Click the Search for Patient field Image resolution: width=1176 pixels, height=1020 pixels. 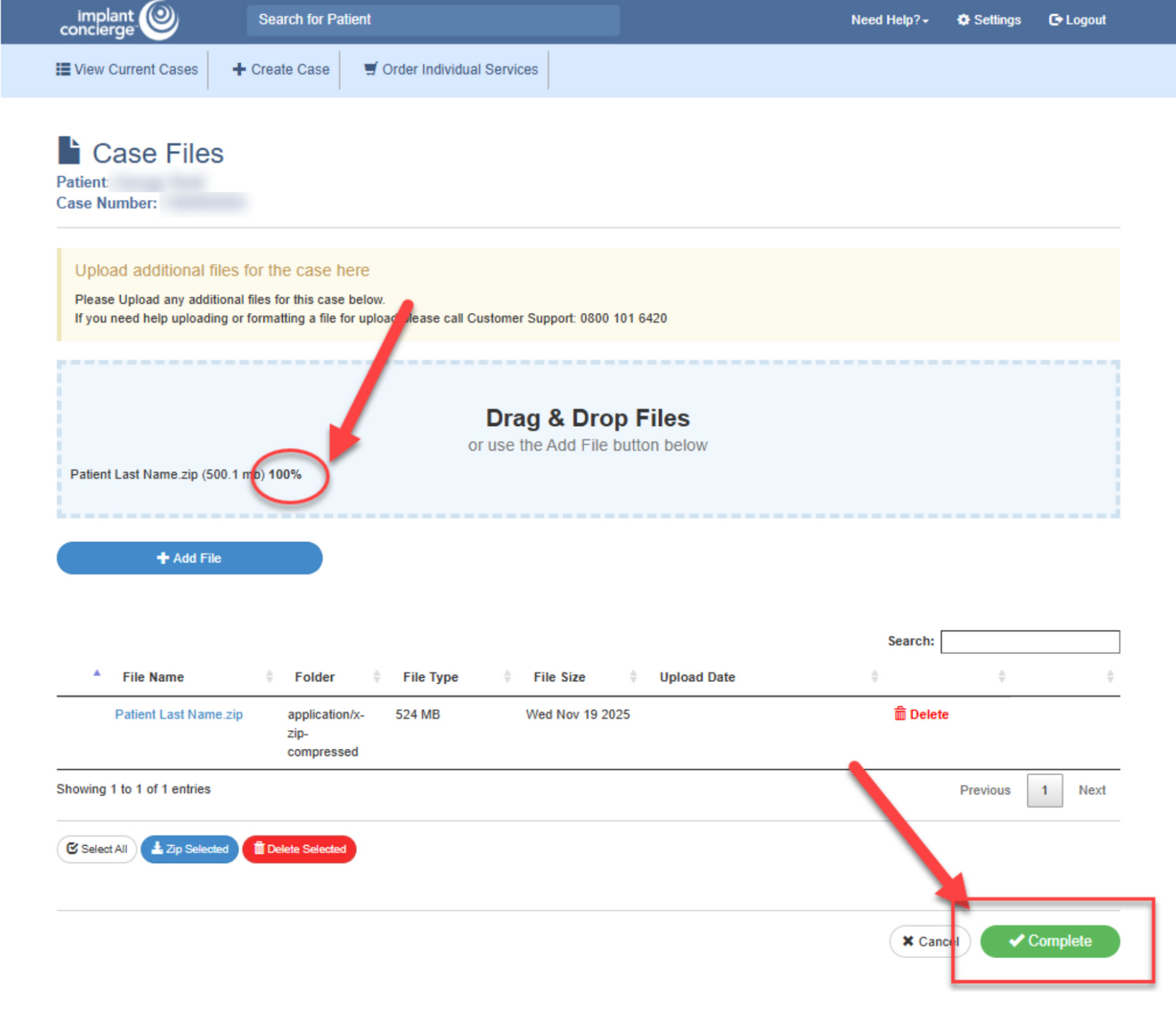point(432,20)
